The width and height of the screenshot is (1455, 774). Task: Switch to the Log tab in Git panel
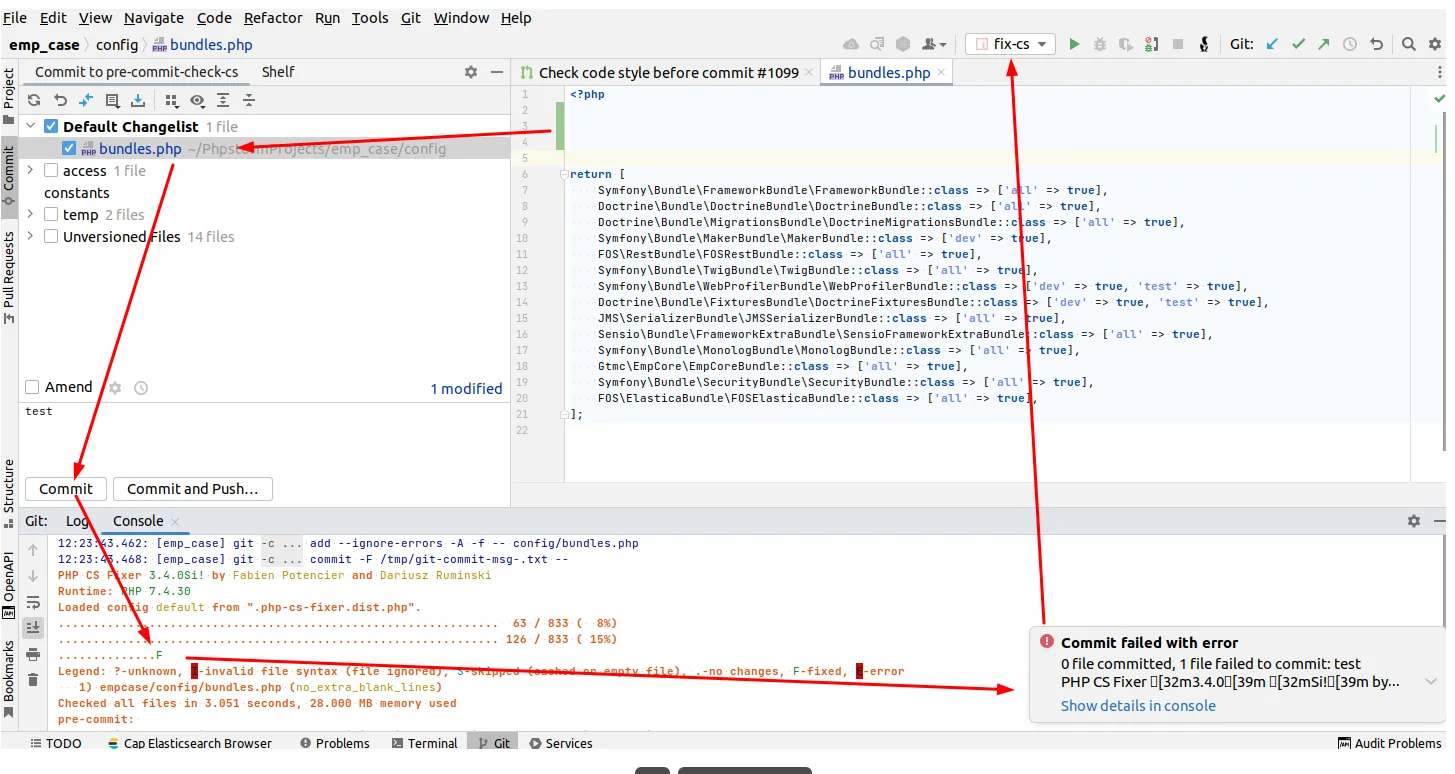[x=77, y=521]
